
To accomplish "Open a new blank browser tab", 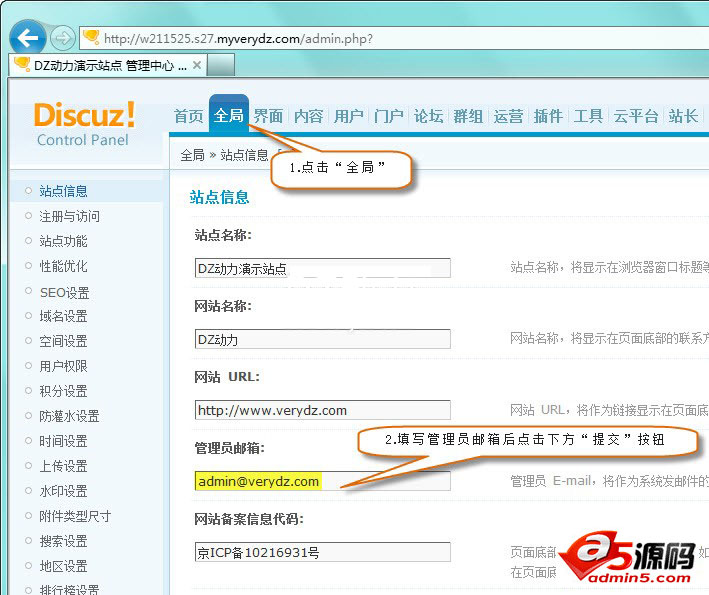I will point(221,65).
